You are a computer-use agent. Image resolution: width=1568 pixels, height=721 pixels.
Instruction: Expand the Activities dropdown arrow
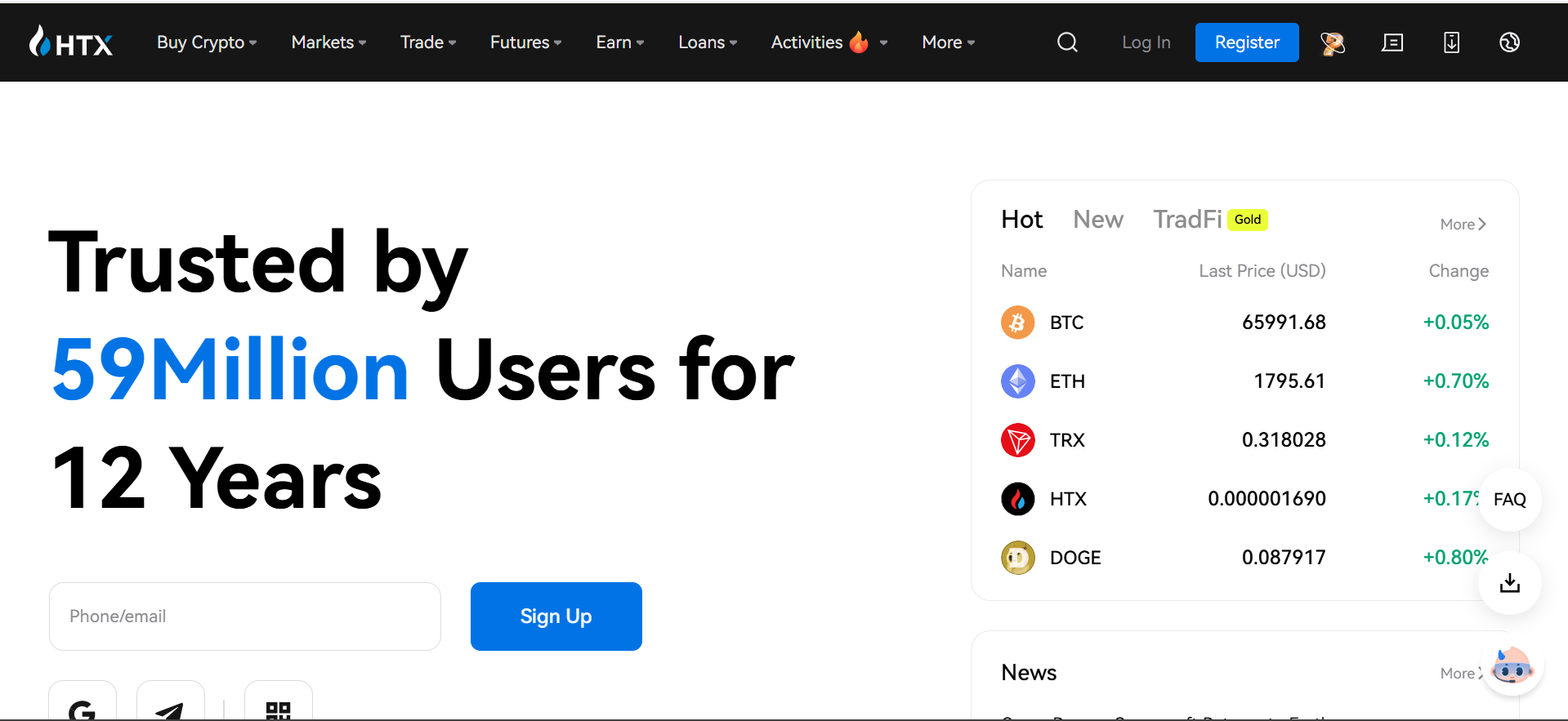883,43
